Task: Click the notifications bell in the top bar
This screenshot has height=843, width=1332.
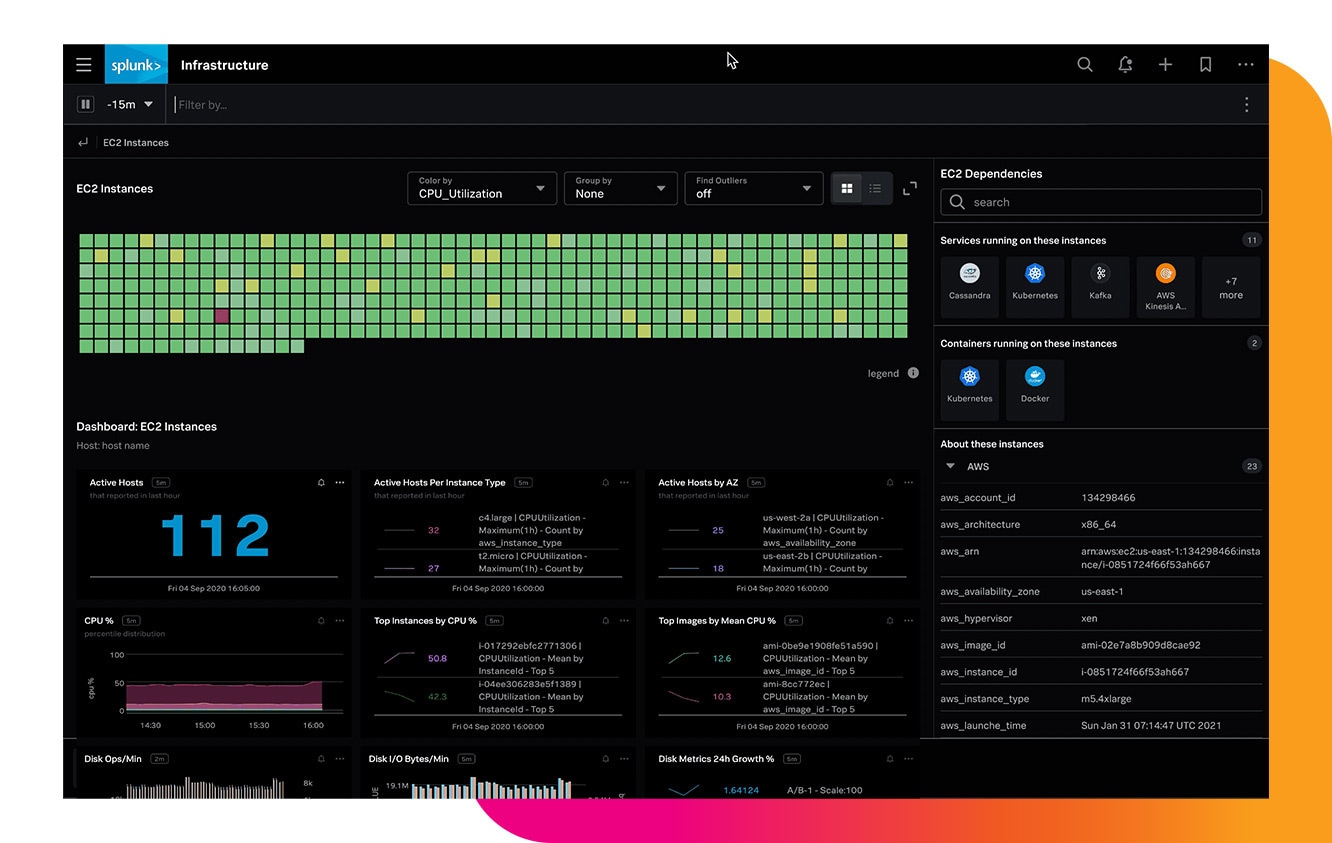Action: [1125, 64]
